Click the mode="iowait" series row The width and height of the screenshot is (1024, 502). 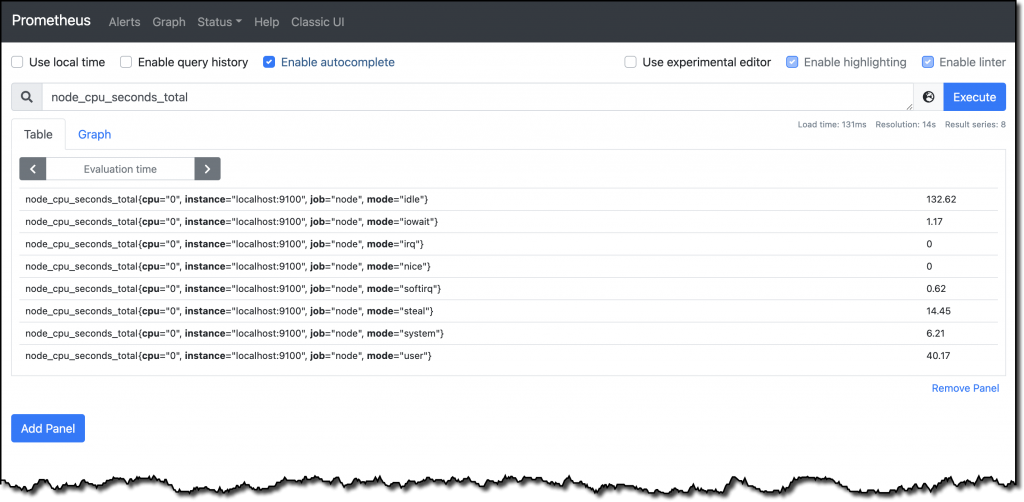(509, 222)
